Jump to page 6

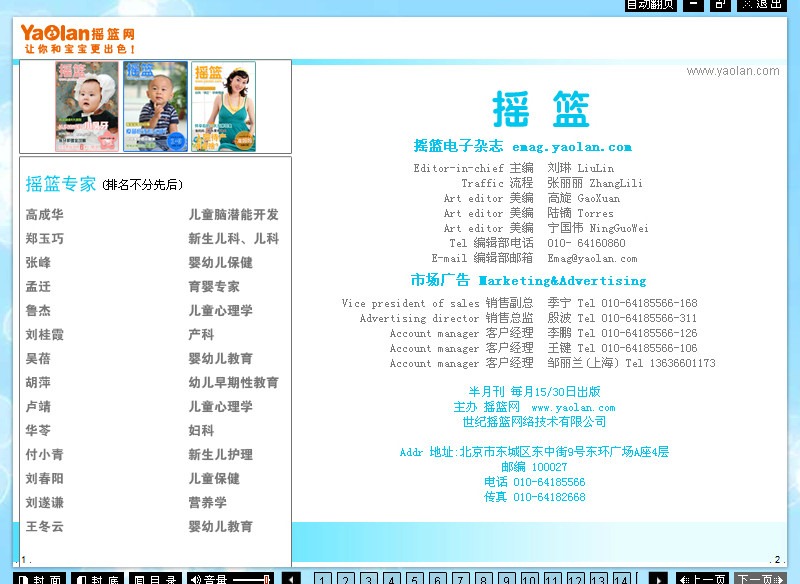[x=437, y=579]
